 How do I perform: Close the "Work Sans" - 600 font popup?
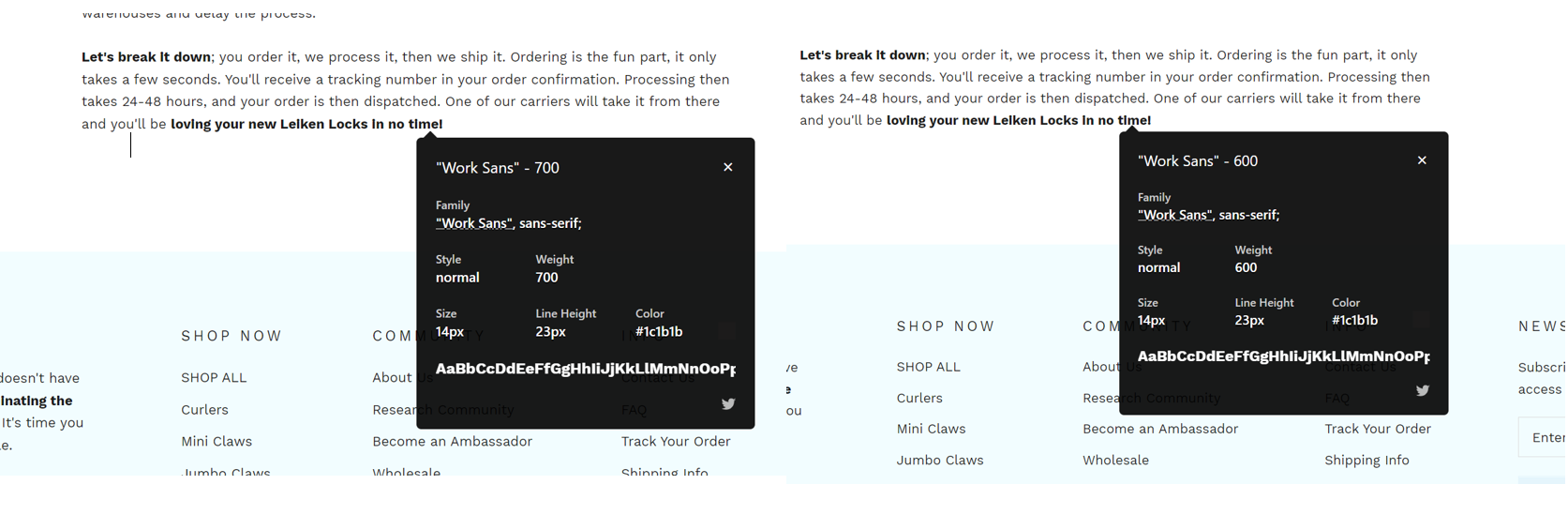coord(1422,160)
